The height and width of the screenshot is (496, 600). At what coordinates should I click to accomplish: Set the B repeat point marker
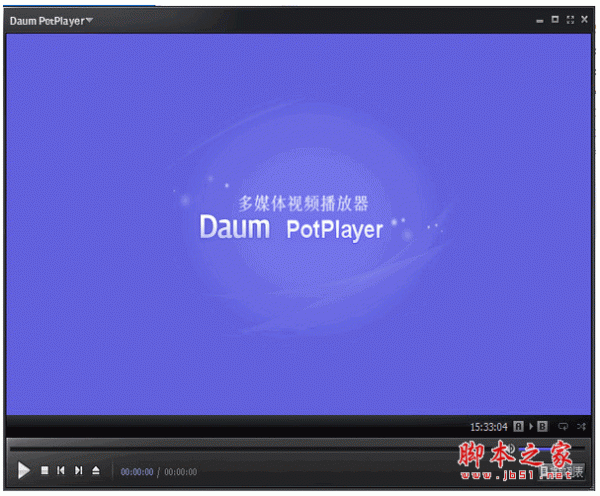542,426
